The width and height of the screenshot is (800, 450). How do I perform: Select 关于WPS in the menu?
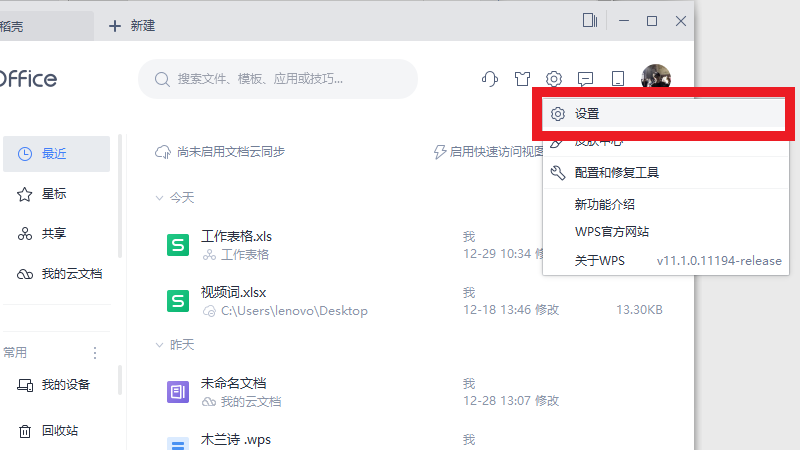[599, 261]
